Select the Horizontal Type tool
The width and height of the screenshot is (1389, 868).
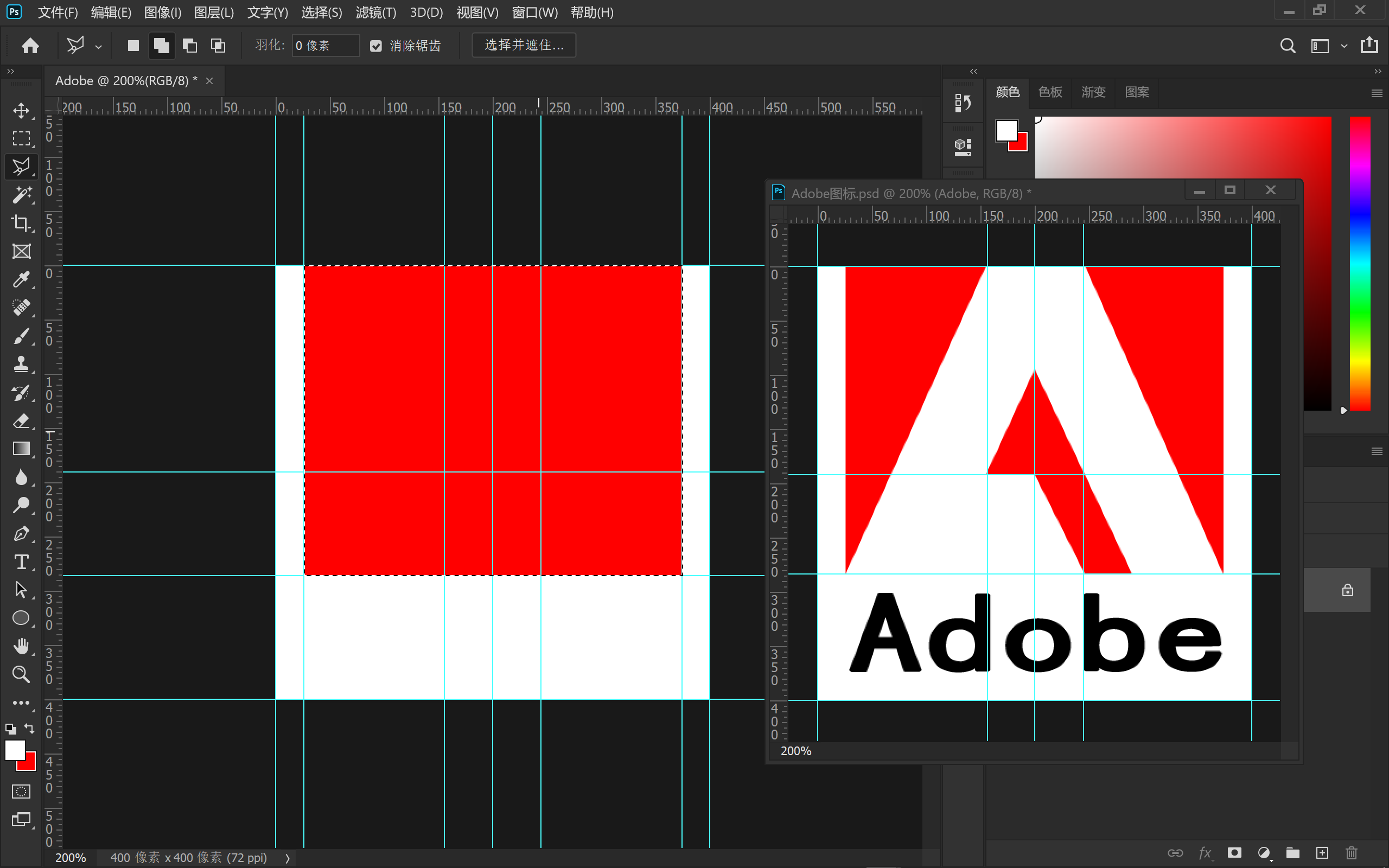coord(21,562)
